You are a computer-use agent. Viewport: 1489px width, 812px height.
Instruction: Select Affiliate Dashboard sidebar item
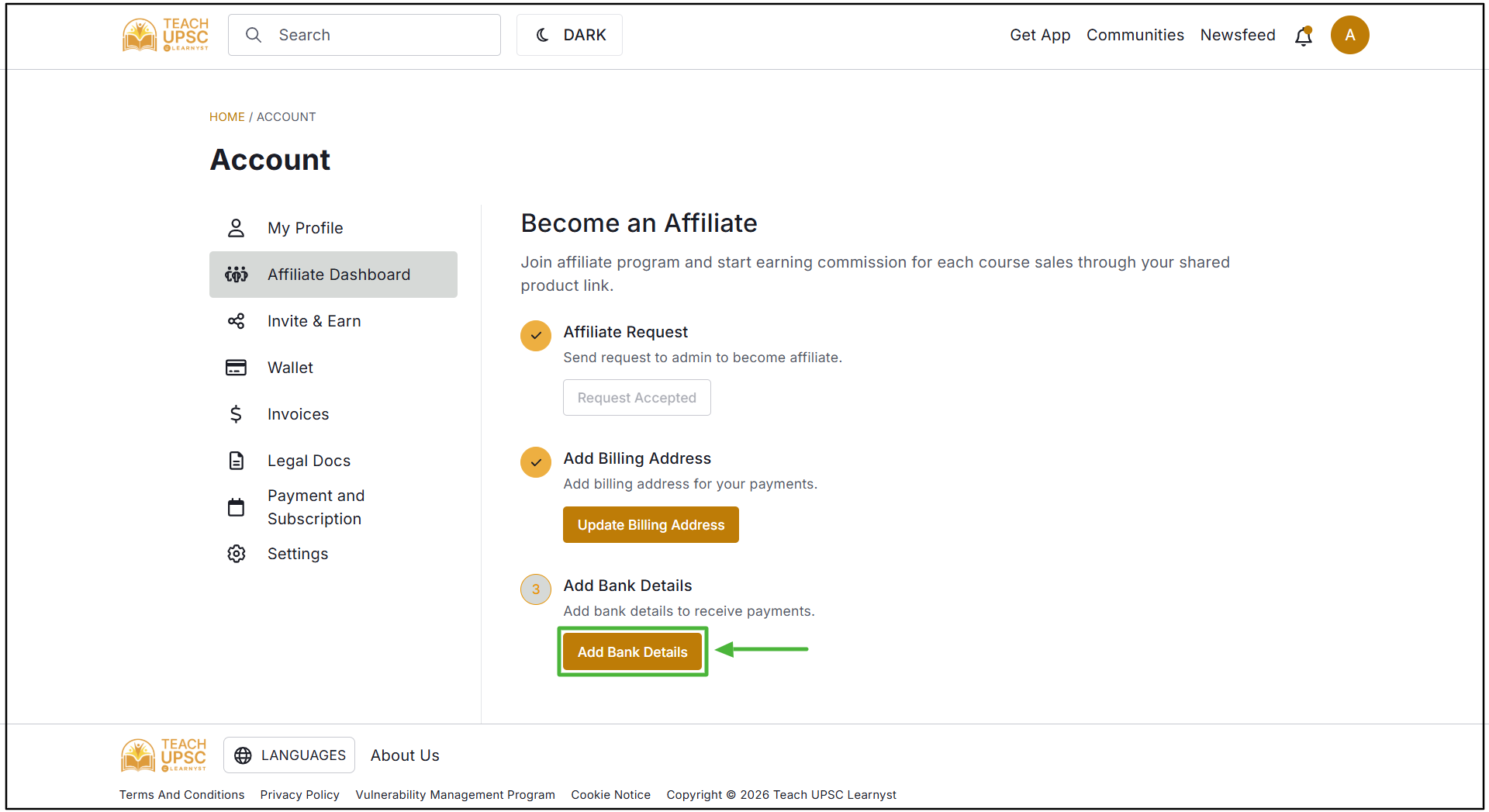coord(333,275)
